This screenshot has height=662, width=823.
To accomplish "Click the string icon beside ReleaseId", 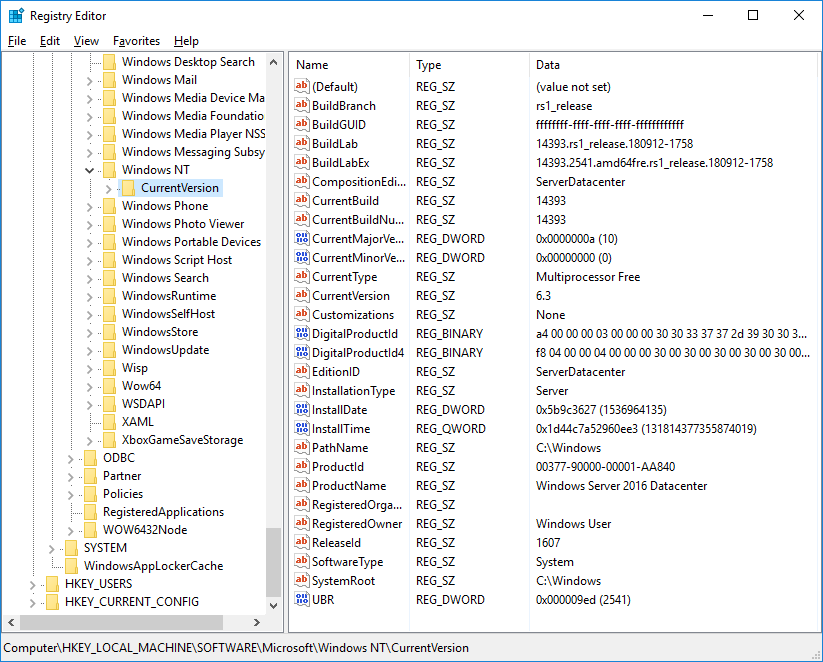I will click(x=302, y=542).
